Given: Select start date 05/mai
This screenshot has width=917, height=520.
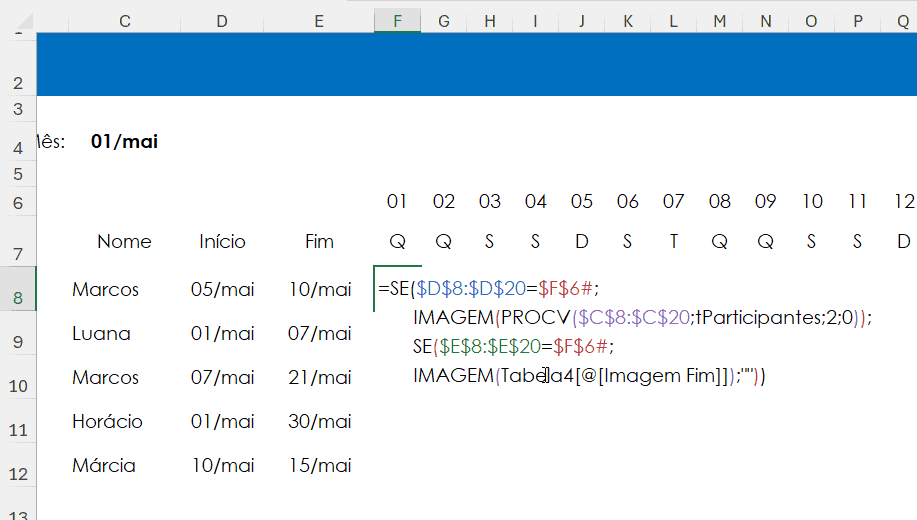Looking at the screenshot, I should (x=222, y=288).
